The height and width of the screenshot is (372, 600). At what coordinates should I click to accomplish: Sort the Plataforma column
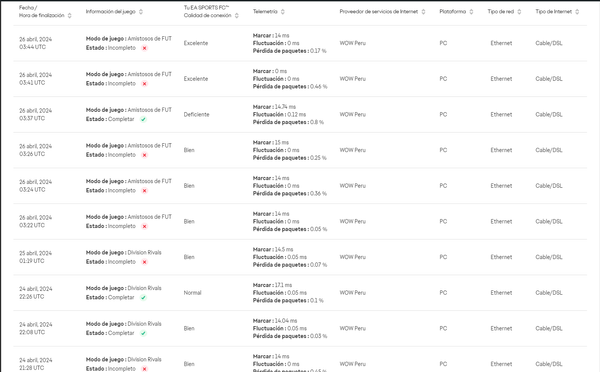pyautogui.click(x=471, y=12)
